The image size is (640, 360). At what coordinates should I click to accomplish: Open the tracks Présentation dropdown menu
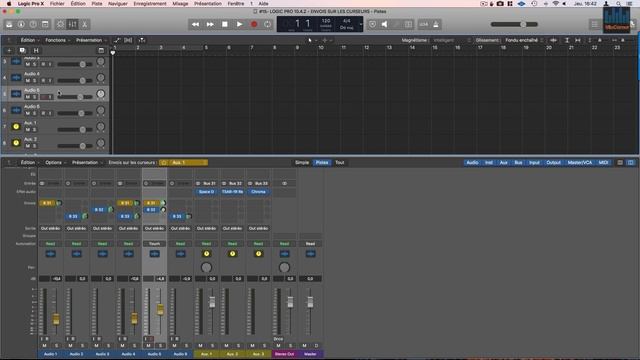coord(91,40)
